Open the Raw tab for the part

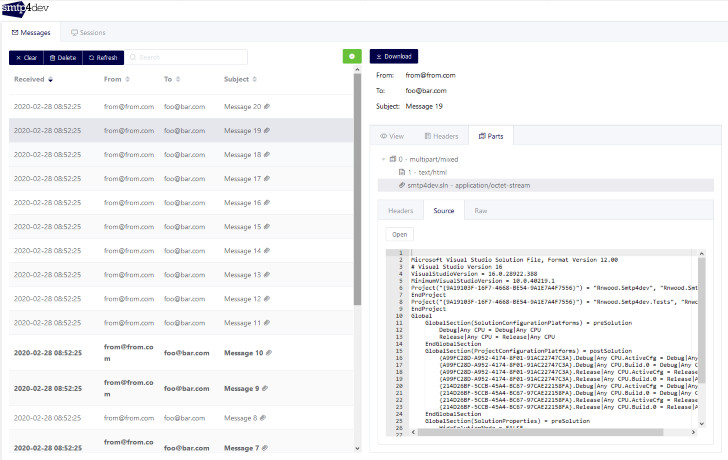click(481, 211)
